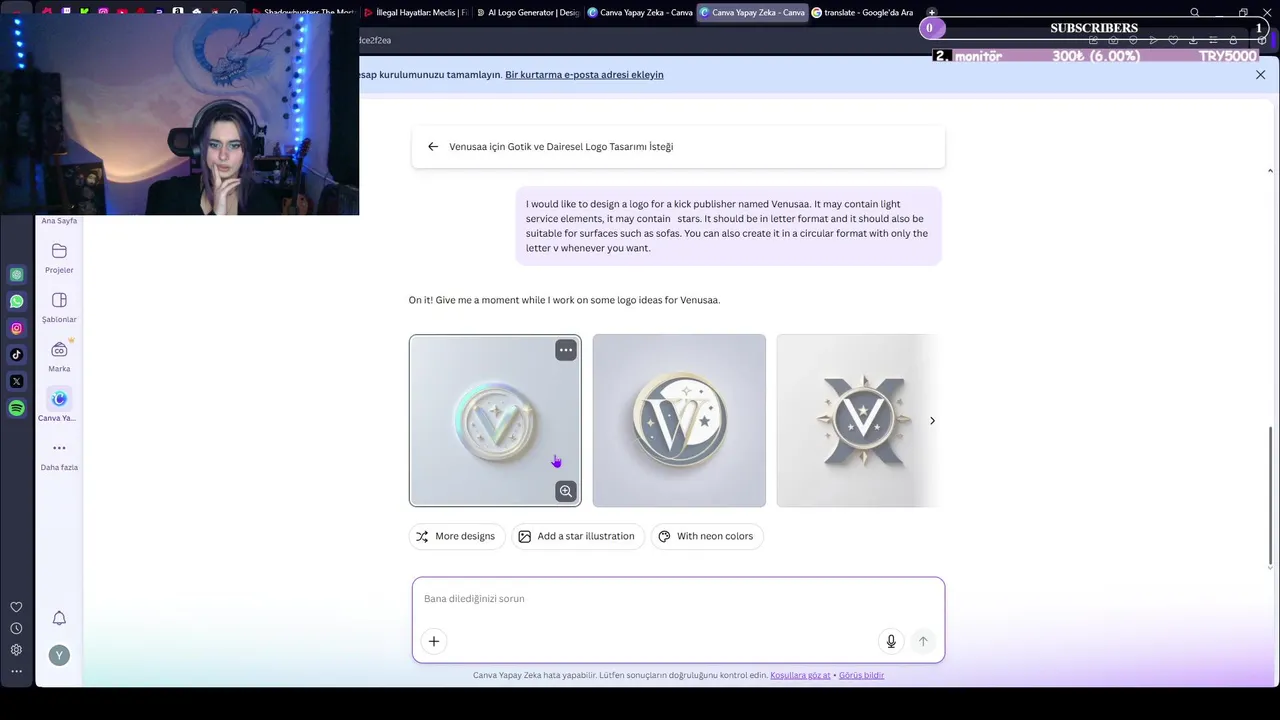
Task: Start voice input with the microphone
Action: click(x=891, y=641)
